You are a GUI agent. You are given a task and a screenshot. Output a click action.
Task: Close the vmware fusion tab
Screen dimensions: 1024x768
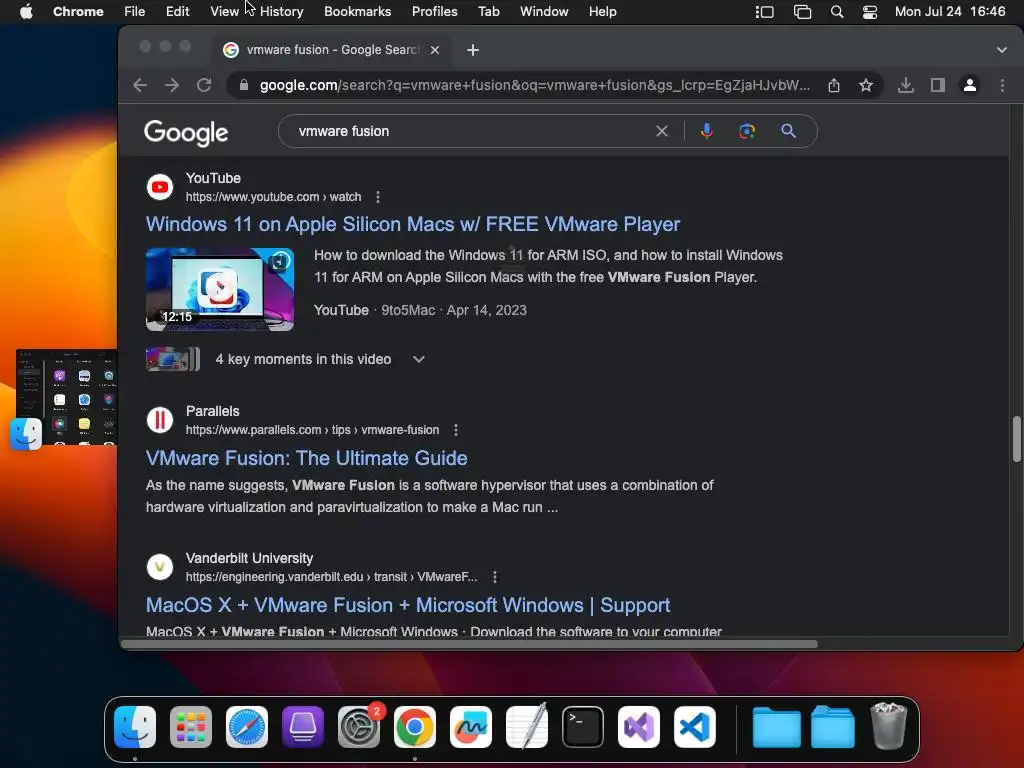point(435,50)
